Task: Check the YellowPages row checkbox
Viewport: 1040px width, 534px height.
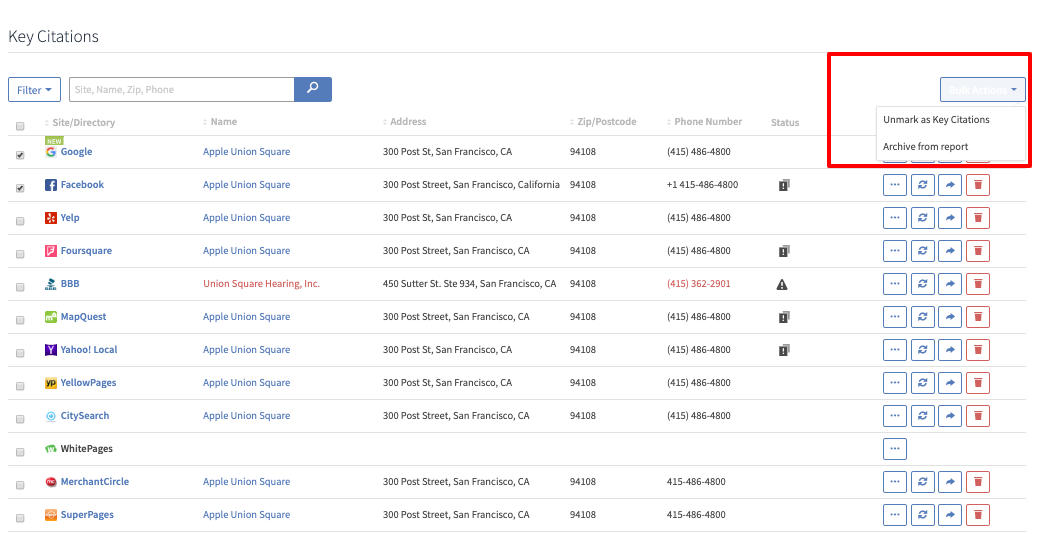Action: (x=20, y=386)
